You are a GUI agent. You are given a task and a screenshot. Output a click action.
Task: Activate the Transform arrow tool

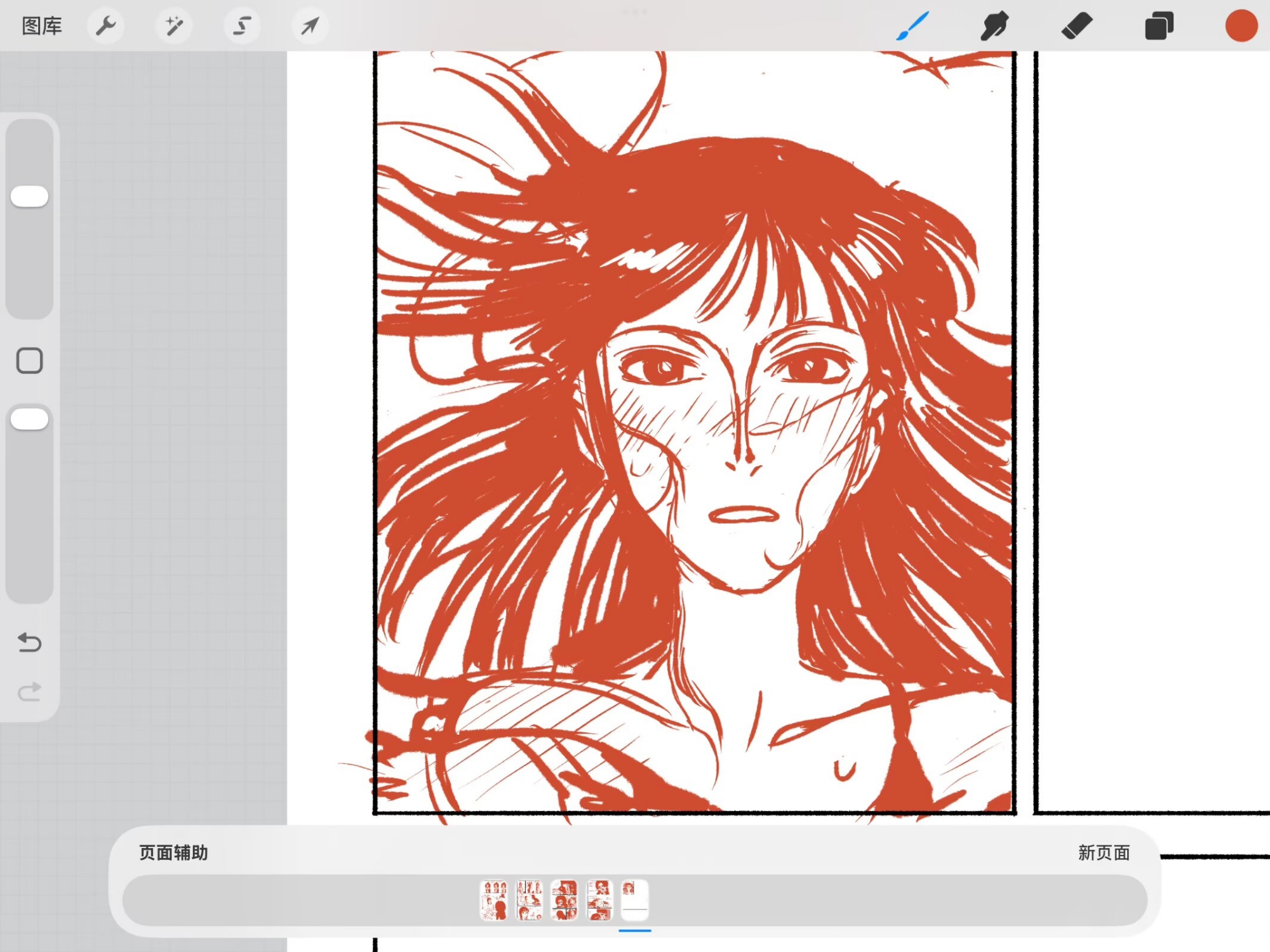point(310,26)
